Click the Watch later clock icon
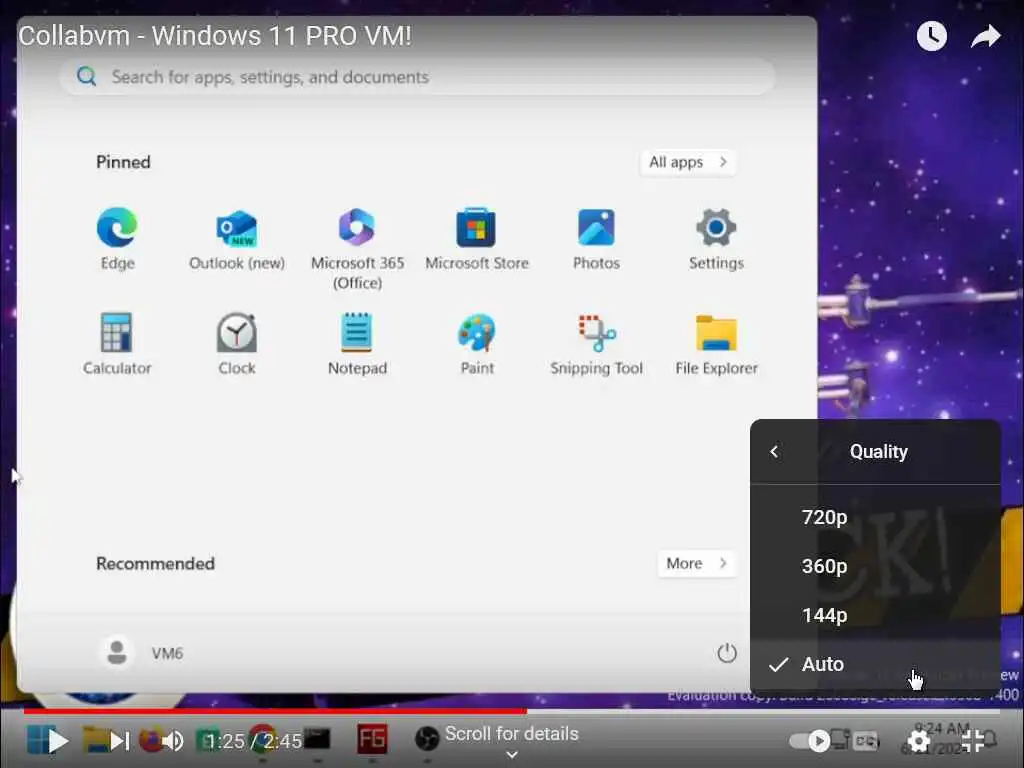 coord(932,36)
